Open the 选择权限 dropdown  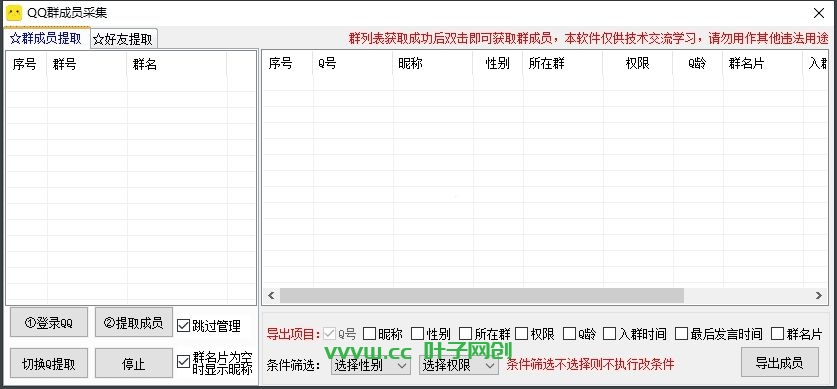(x=459, y=366)
